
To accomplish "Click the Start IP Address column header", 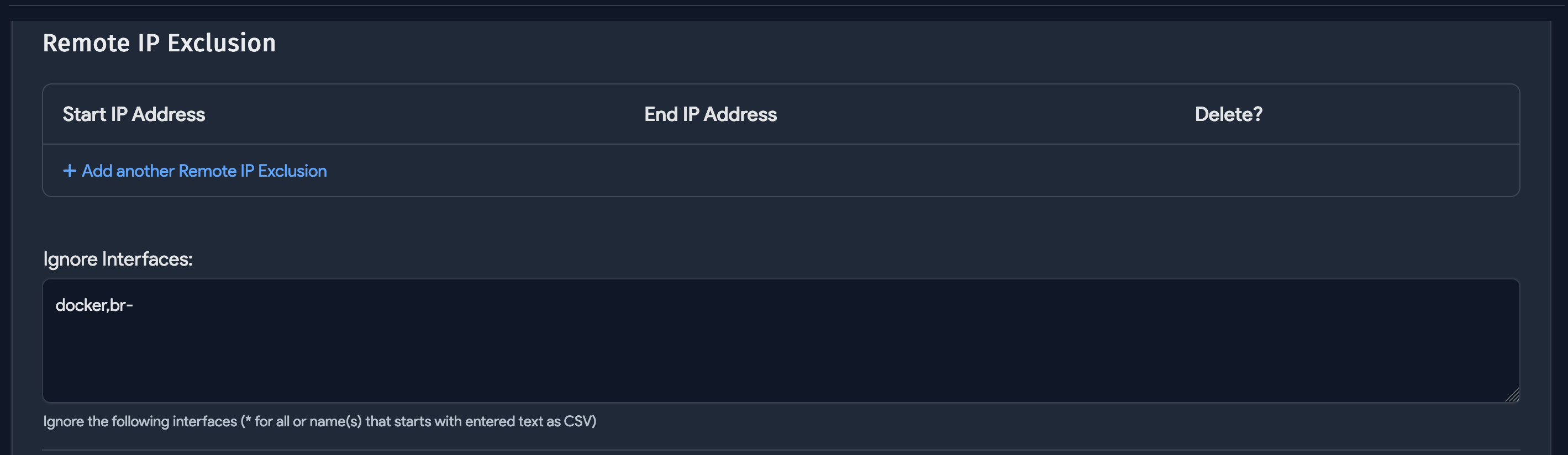I will [134, 114].
